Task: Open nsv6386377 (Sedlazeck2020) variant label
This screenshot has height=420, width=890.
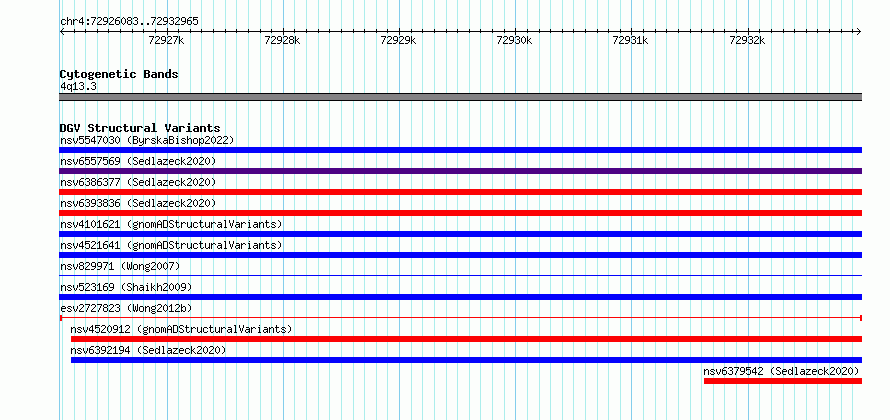Action: 138,182
